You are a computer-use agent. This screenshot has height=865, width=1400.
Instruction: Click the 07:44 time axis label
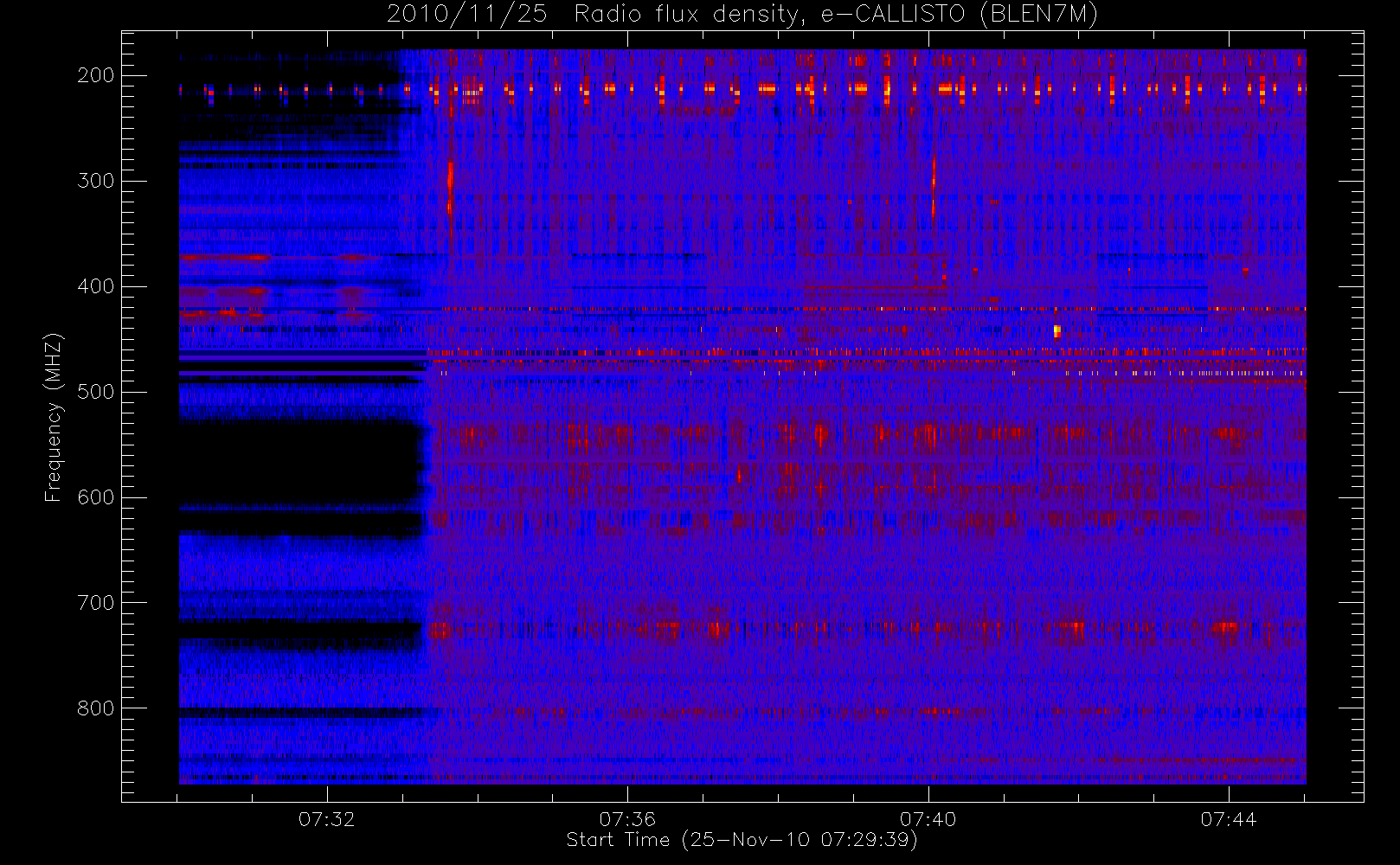[1229, 819]
